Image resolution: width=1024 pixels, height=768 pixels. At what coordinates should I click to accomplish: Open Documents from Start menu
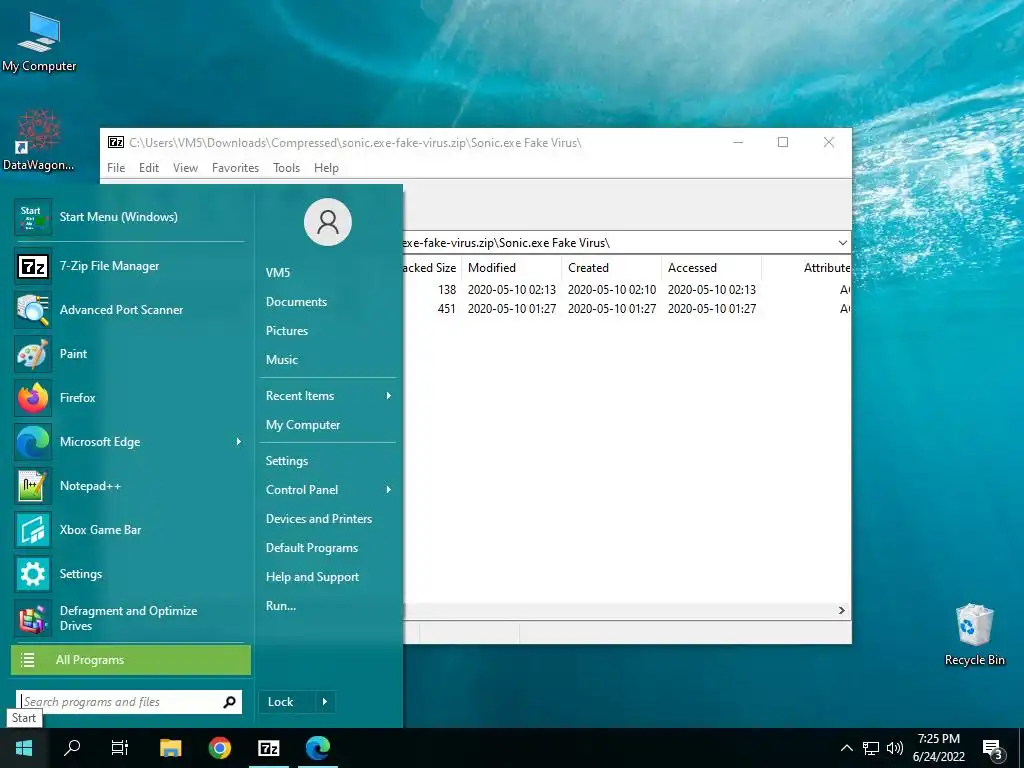point(296,302)
